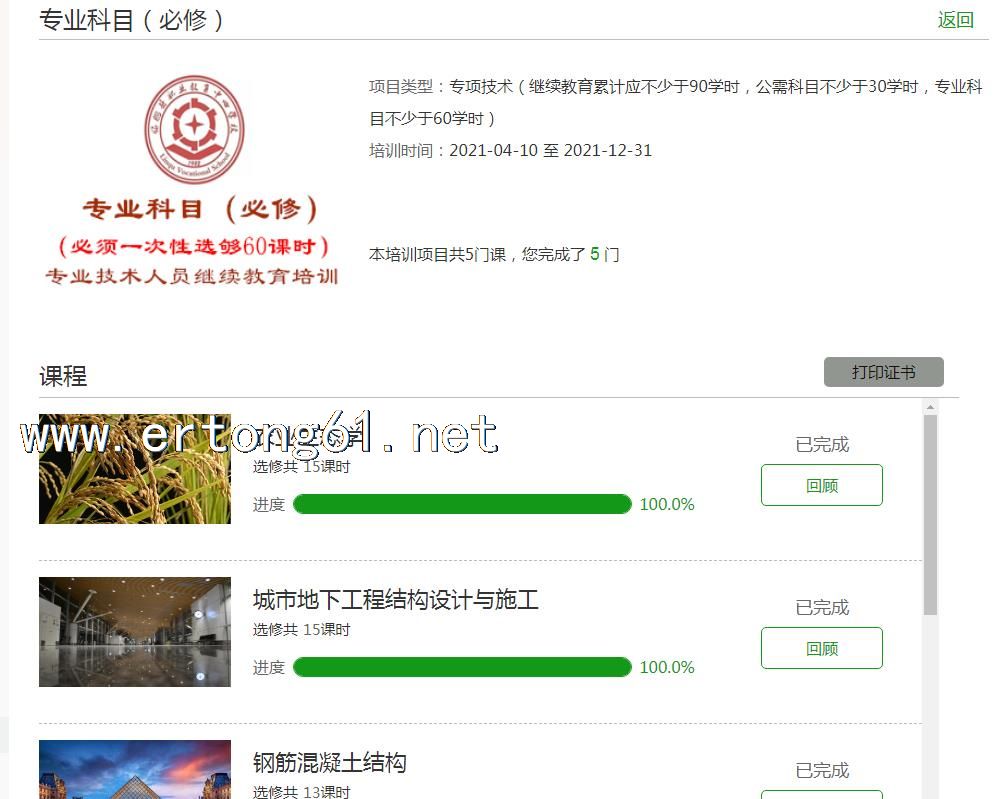Click the scrollbar up arrow in course list
The height and width of the screenshot is (799, 1000).
(930, 407)
